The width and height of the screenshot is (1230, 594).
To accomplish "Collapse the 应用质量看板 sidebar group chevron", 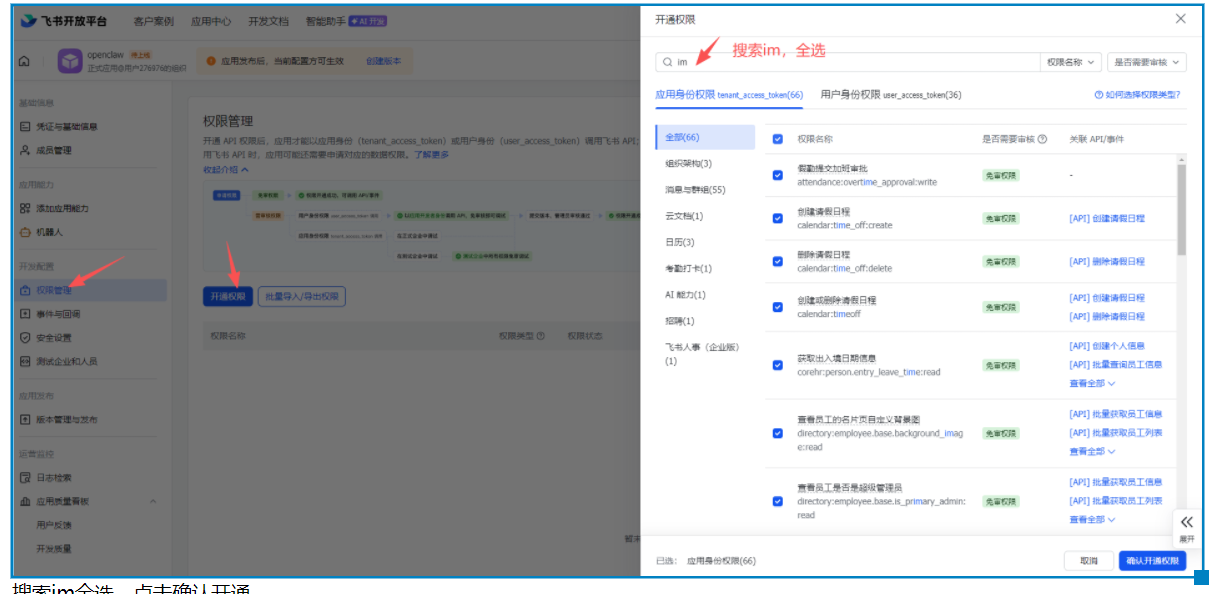I will click(153, 501).
